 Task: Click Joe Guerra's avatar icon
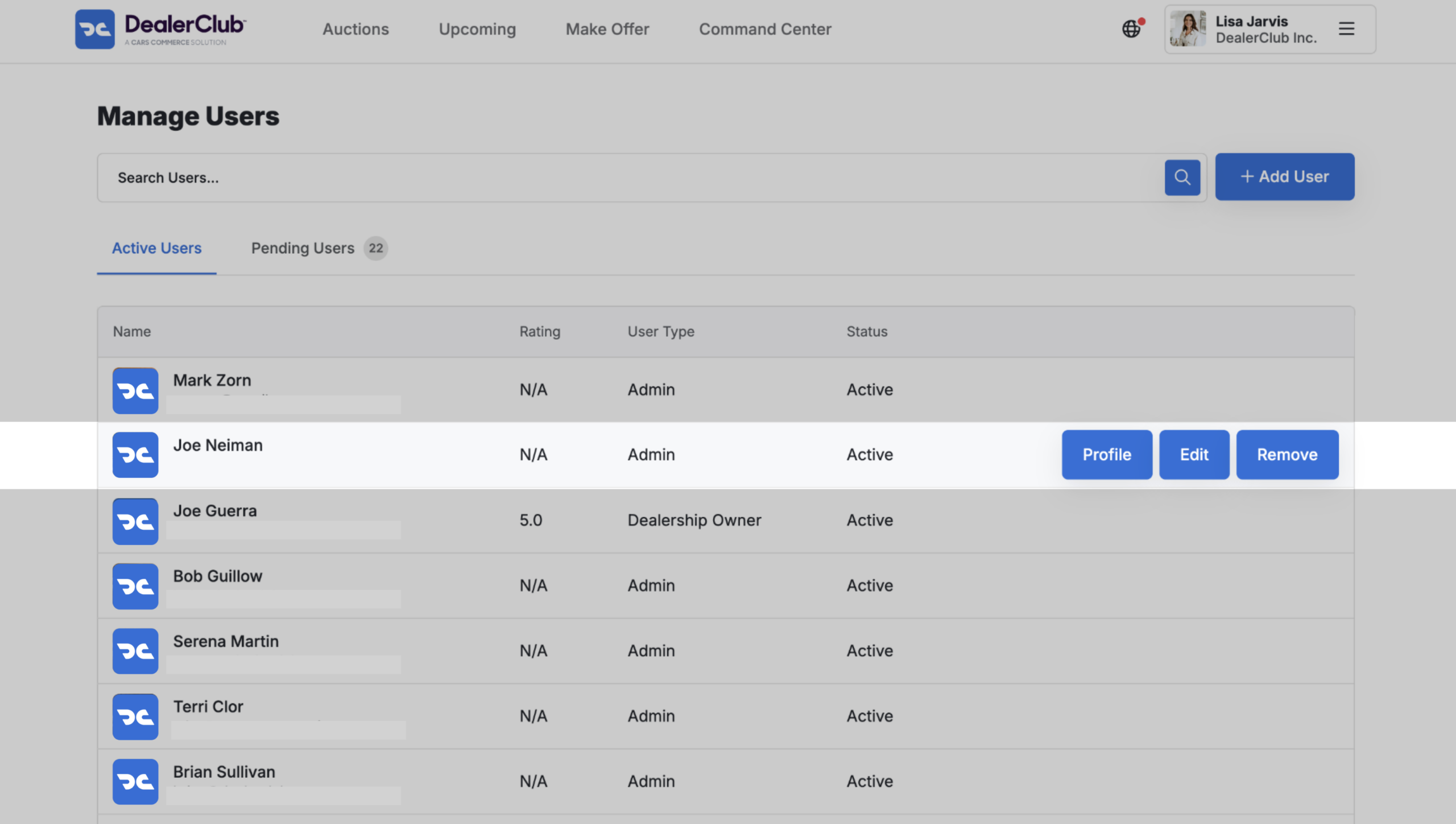[135, 521]
